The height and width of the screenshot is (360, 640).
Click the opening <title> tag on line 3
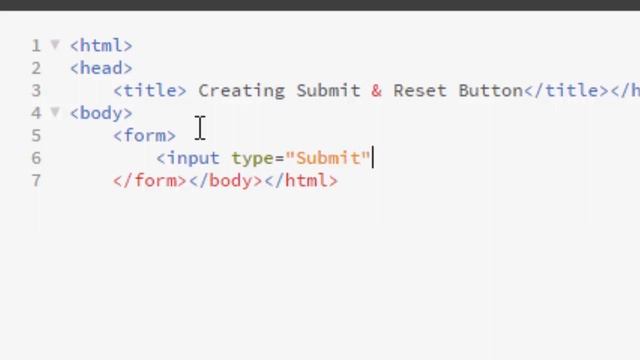[x=150, y=91]
